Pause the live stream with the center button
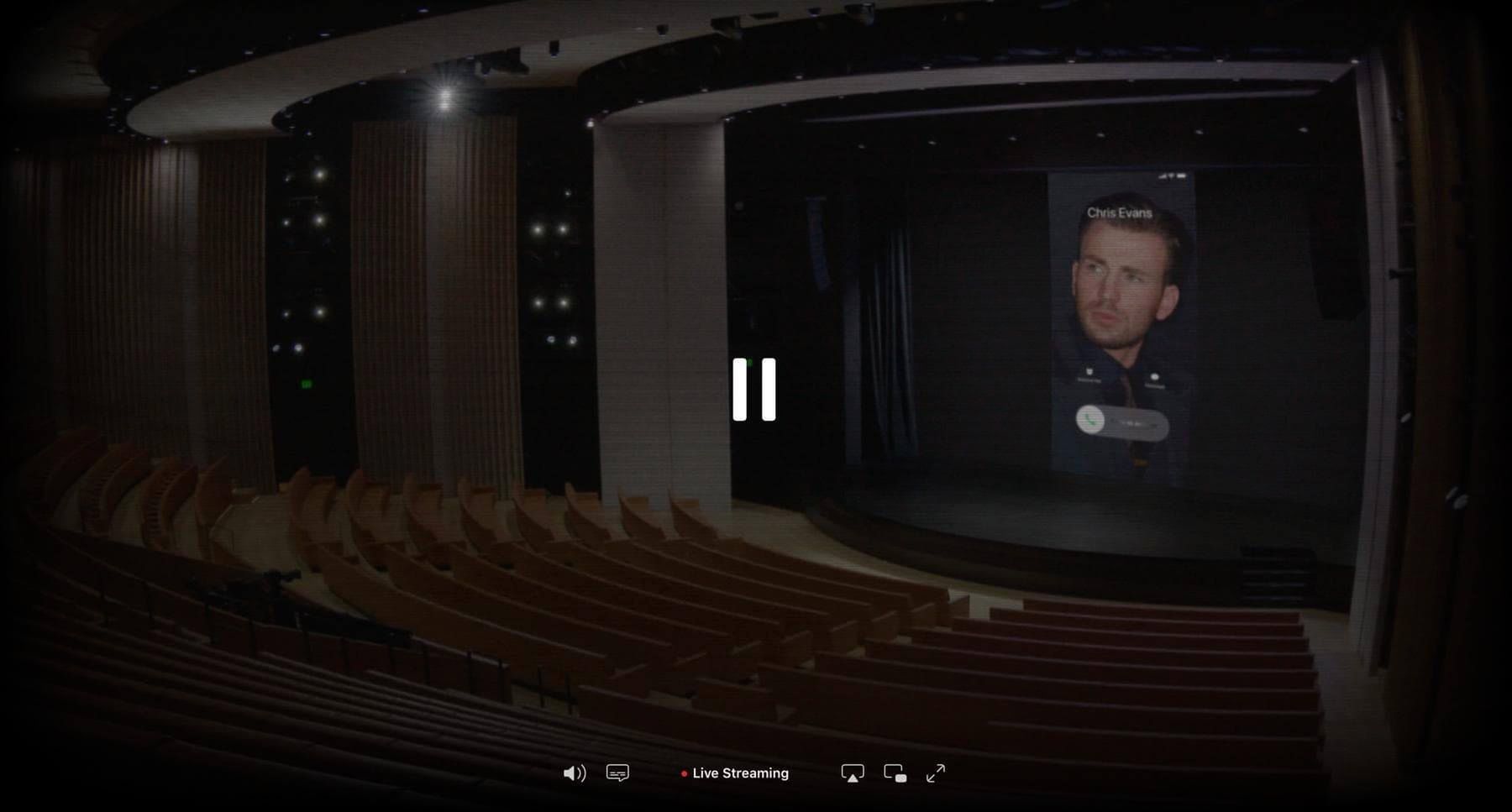Viewport: 1512px width, 812px height. click(753, 390)
